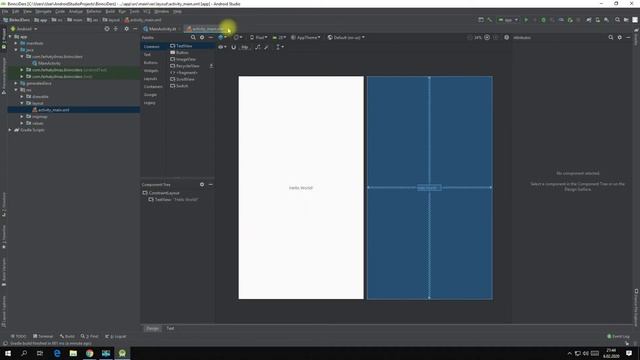The image size is (640, 360).
Task: Toggle the autoconnect magnet icon
Action: click(233, 47)
